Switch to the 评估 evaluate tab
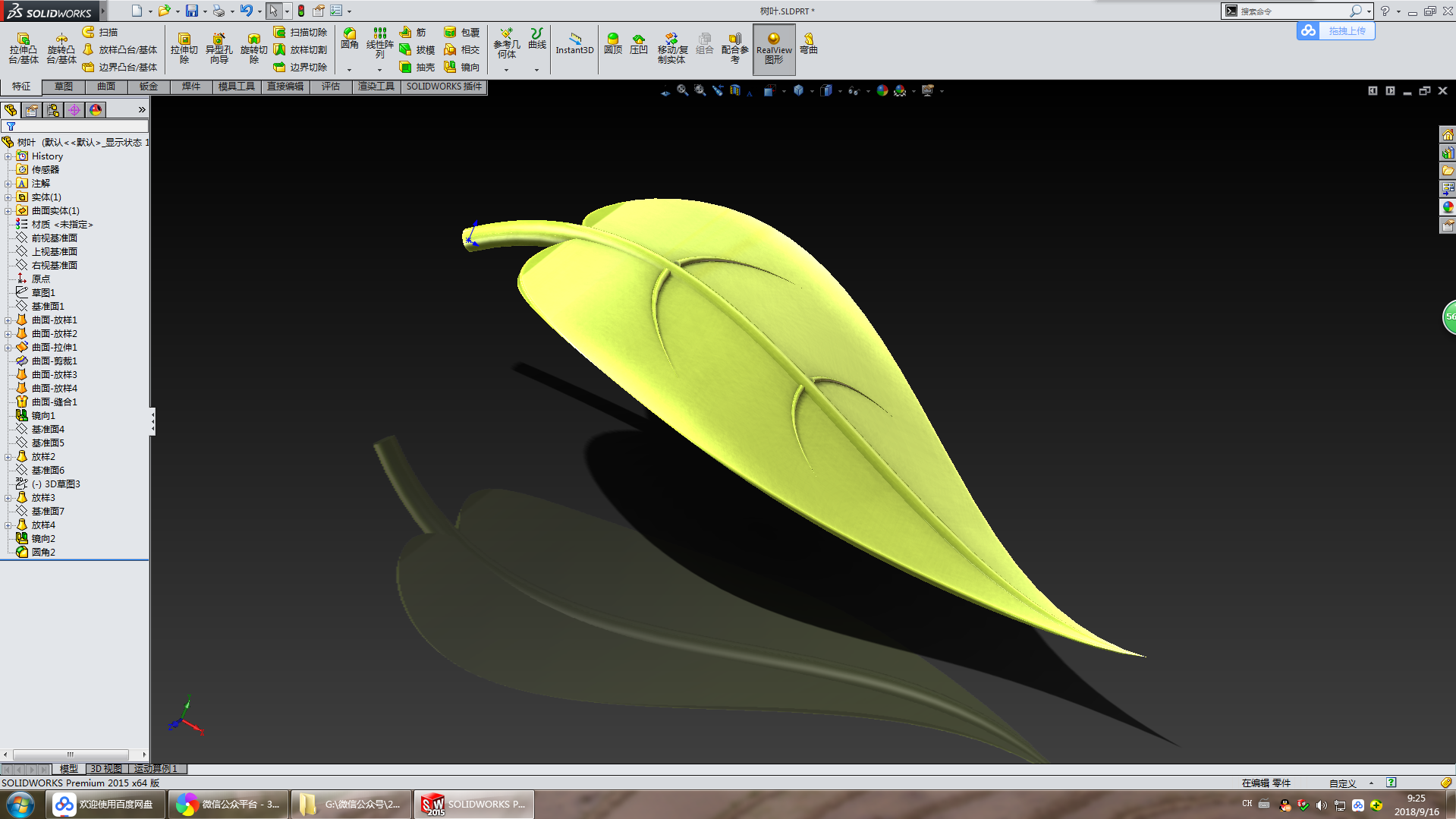1456x819 pixels. click(x=331, y=87)
